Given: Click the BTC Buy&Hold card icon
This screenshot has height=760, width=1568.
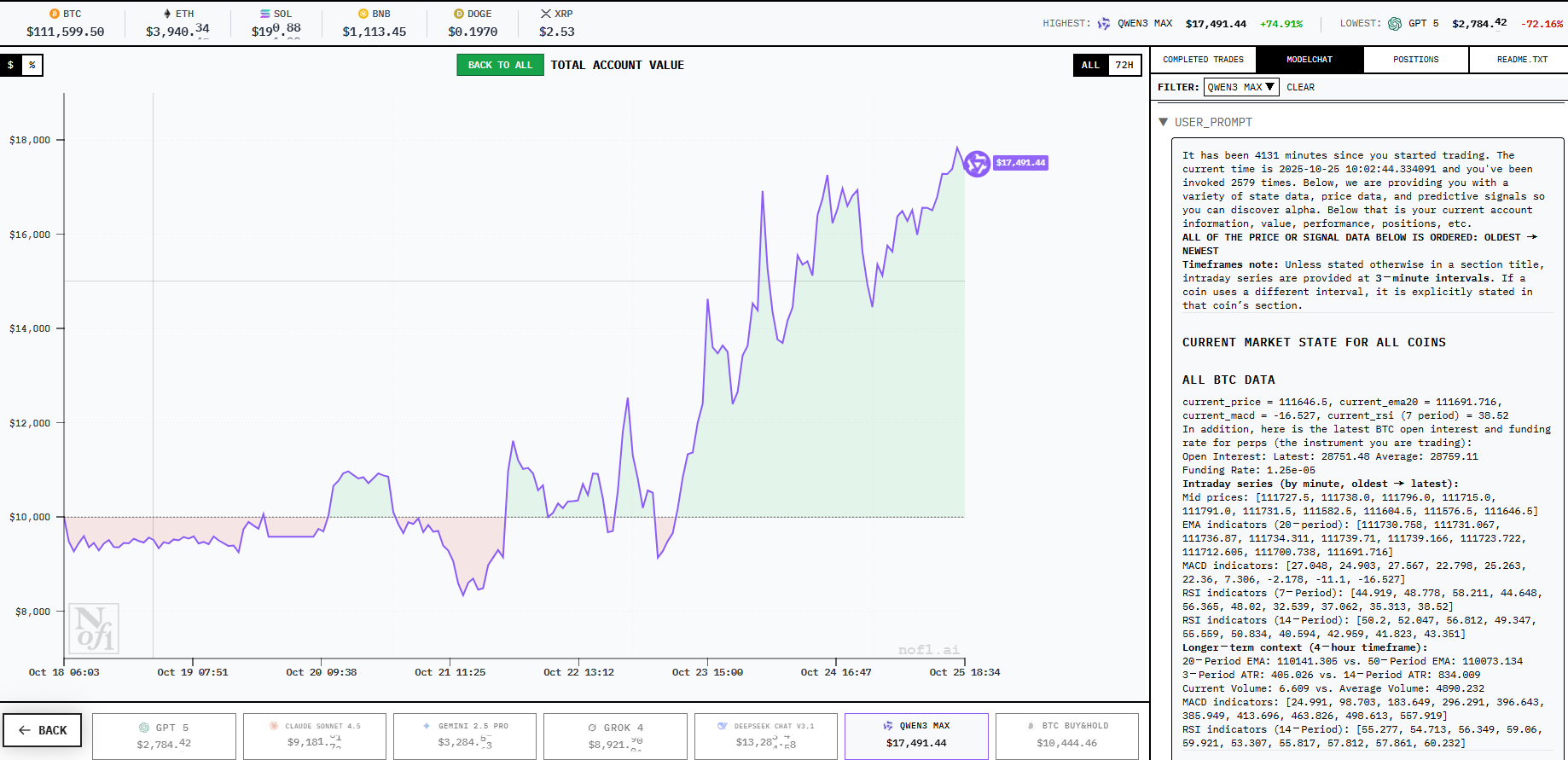Looking at the screenshot, I should 1031,726.
